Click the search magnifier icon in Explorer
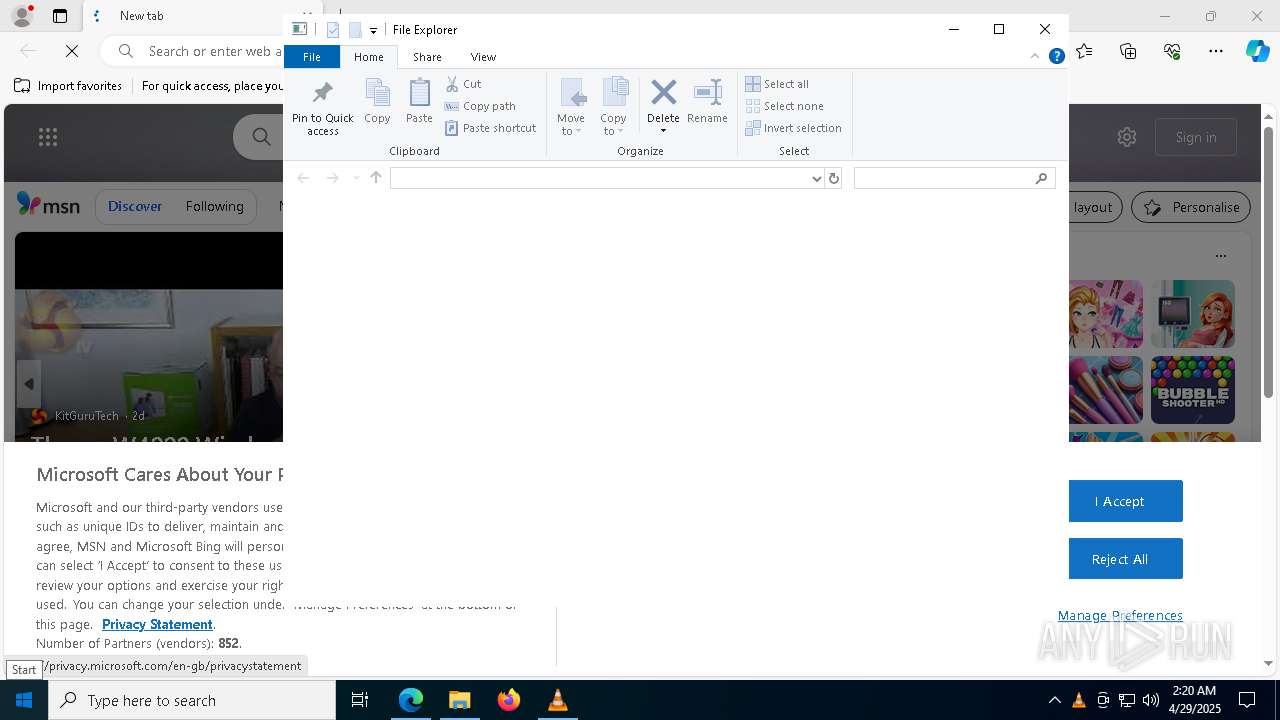 point(1041,178)
